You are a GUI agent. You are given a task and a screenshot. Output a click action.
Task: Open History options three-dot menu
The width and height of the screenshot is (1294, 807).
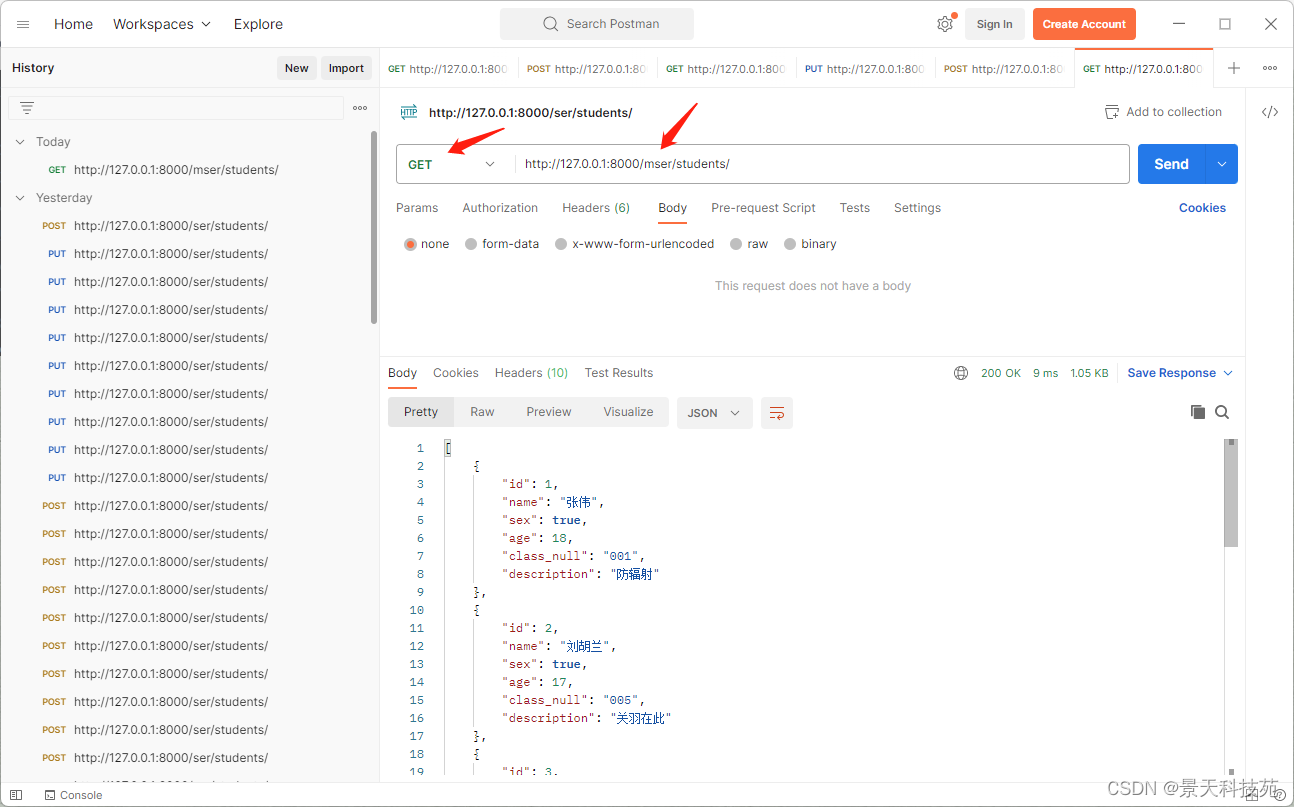click(360, 108)
